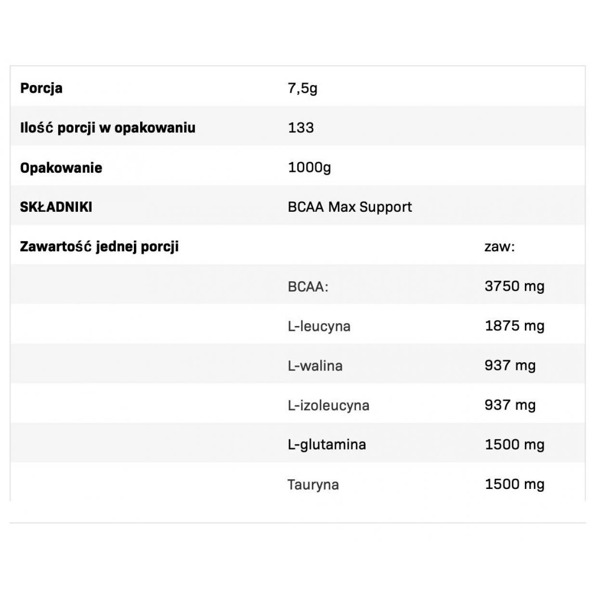This screenshot has width=600, height=600.
Task: Select the 133 servings value
Action: point(300,128)
